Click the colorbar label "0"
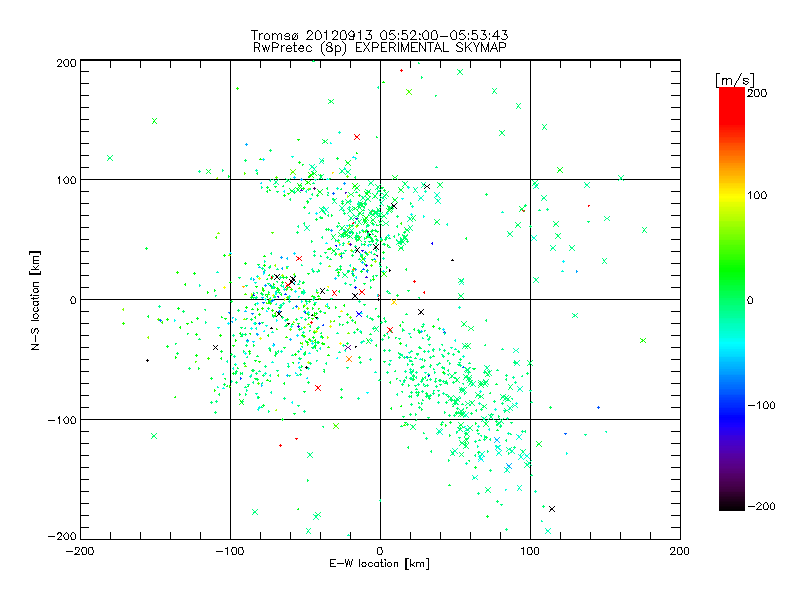The width and height of the screenshot is (800, 600). (x=750, y=300)
